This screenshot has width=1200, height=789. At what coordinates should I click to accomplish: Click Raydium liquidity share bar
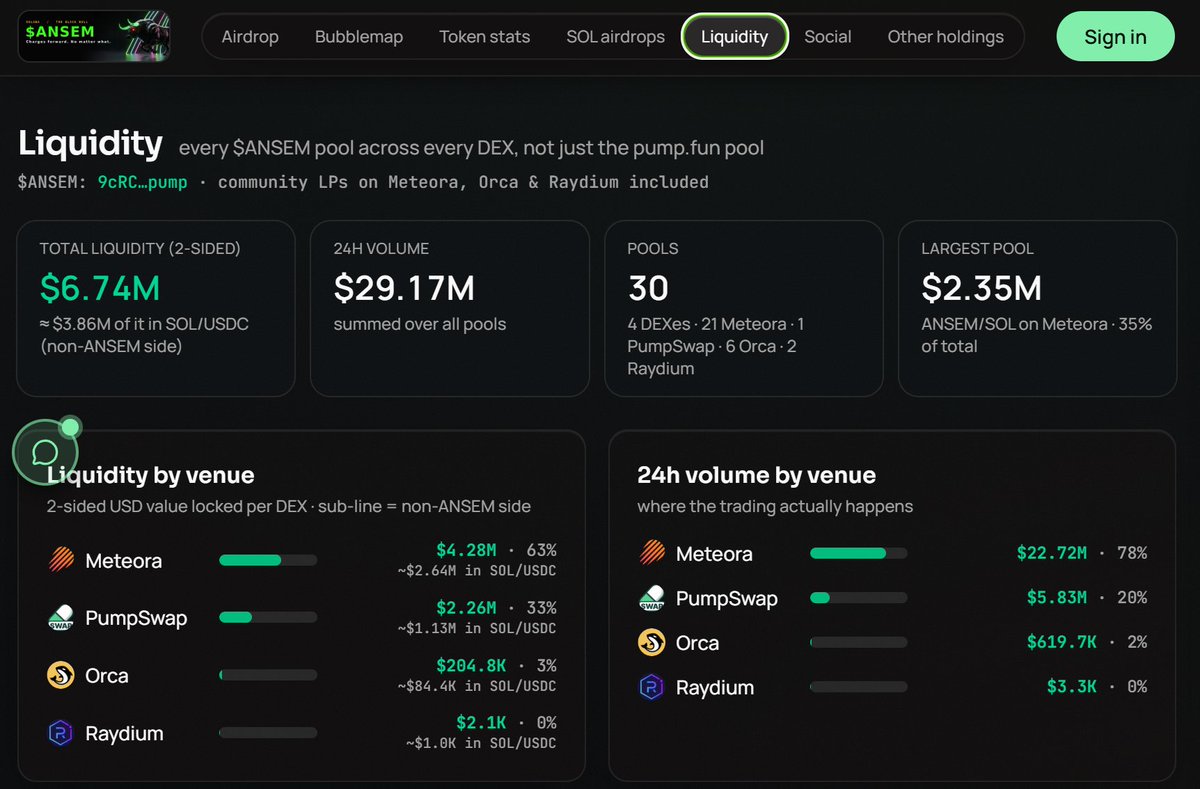268,733
